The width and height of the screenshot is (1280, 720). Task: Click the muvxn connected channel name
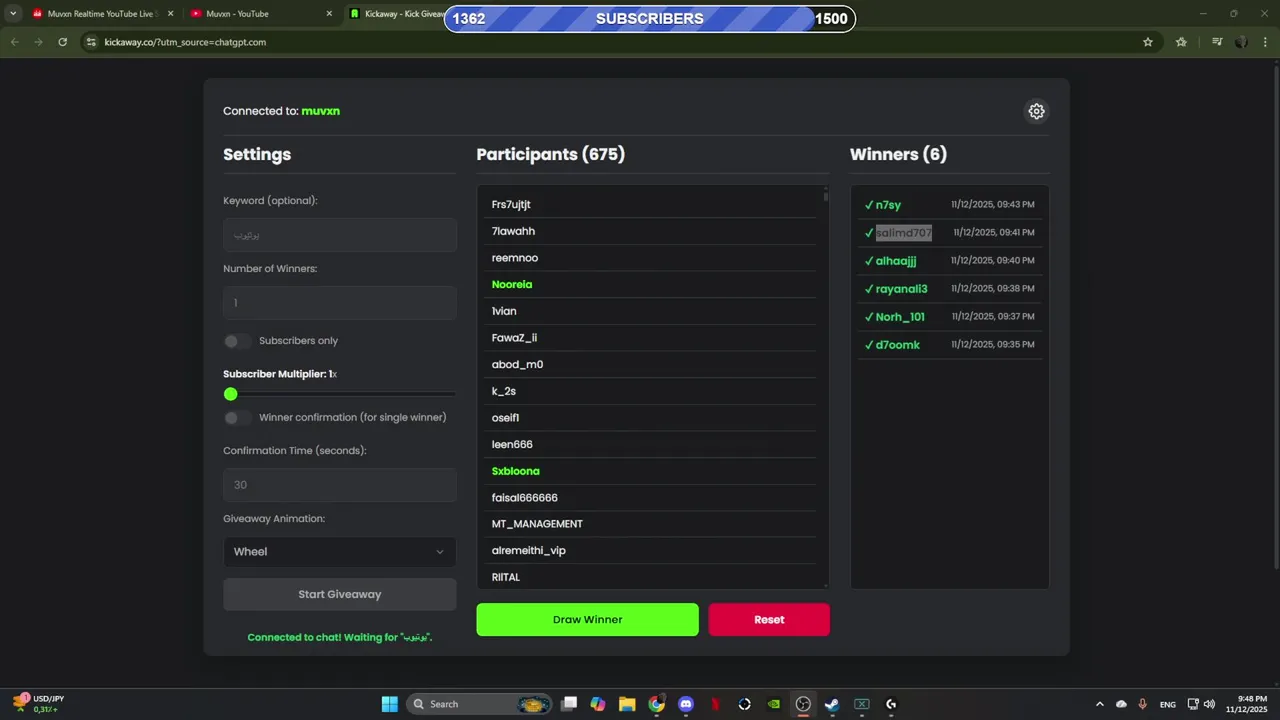coord(321,111)
